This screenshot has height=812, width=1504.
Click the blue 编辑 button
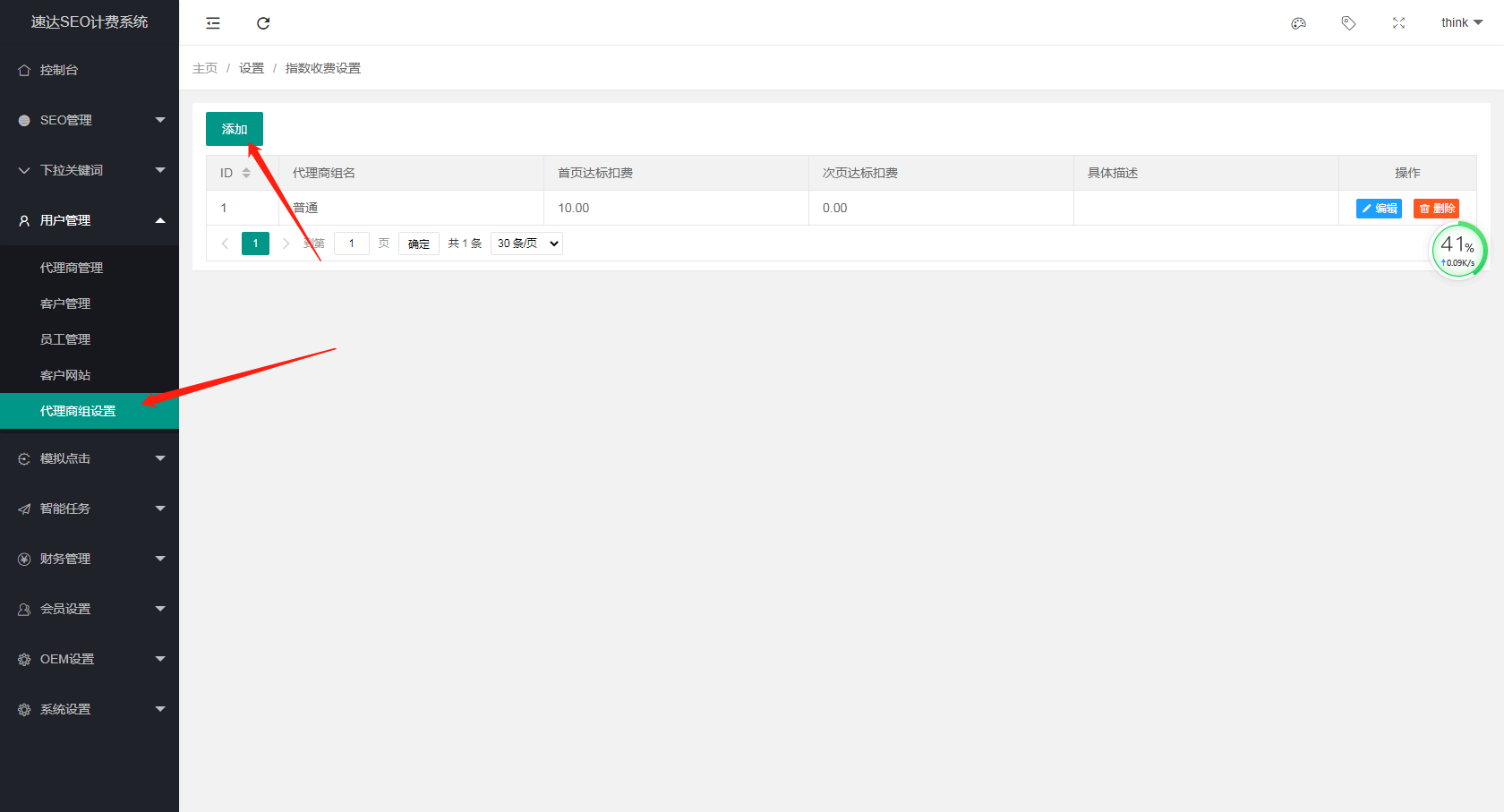[1379, 209]
